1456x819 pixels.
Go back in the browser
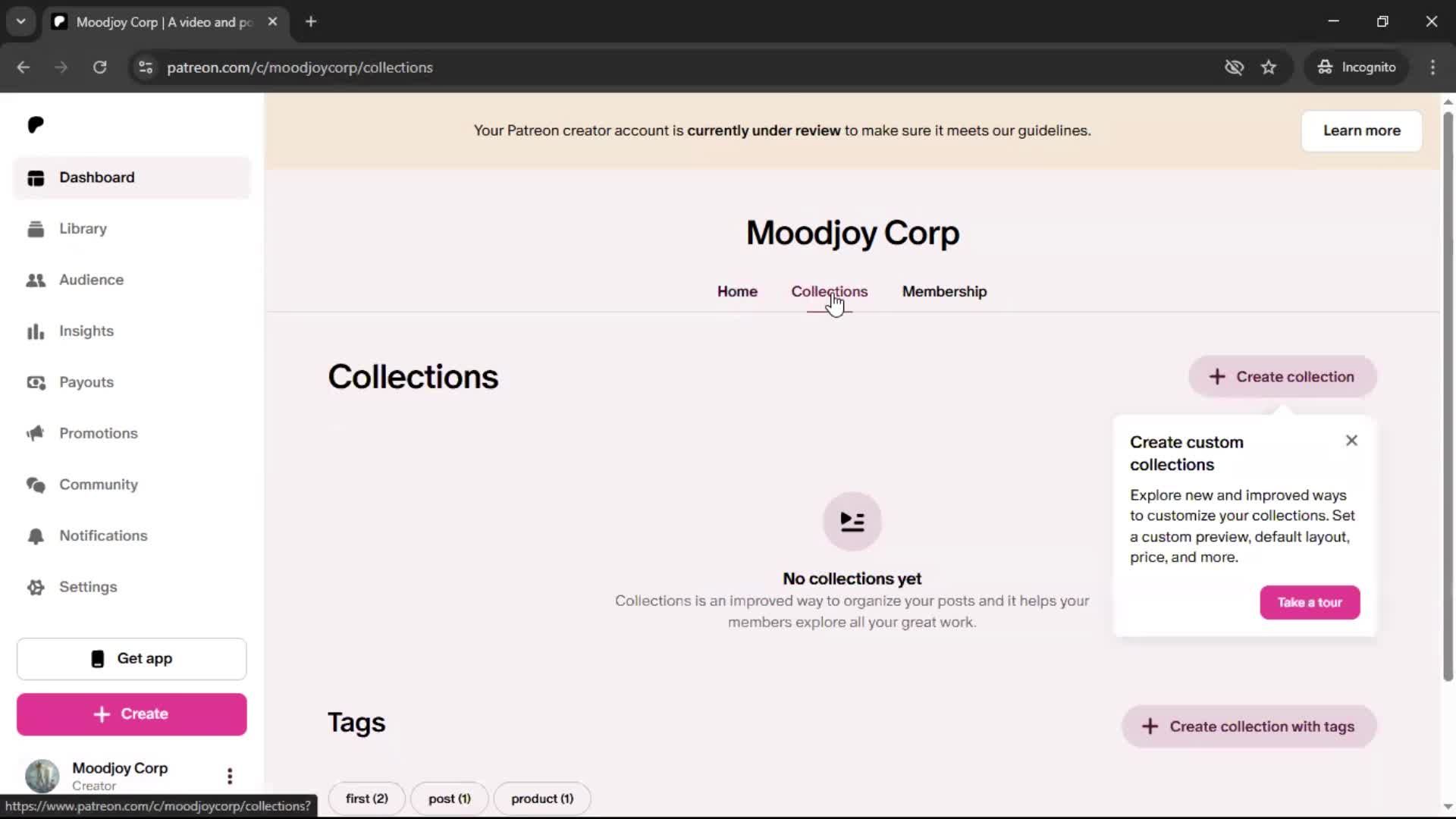pyautogui.click(x=24, y=67)
